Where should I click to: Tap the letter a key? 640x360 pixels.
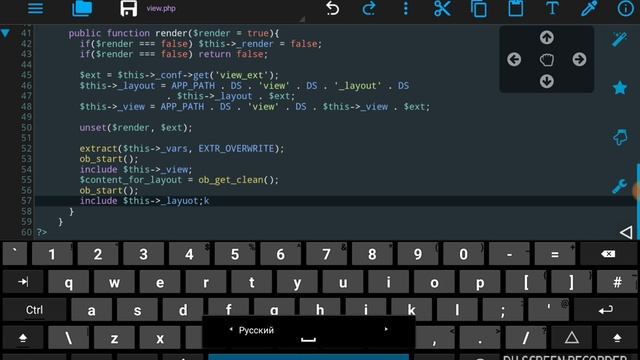pyautogui.click(x=91, y=310)
